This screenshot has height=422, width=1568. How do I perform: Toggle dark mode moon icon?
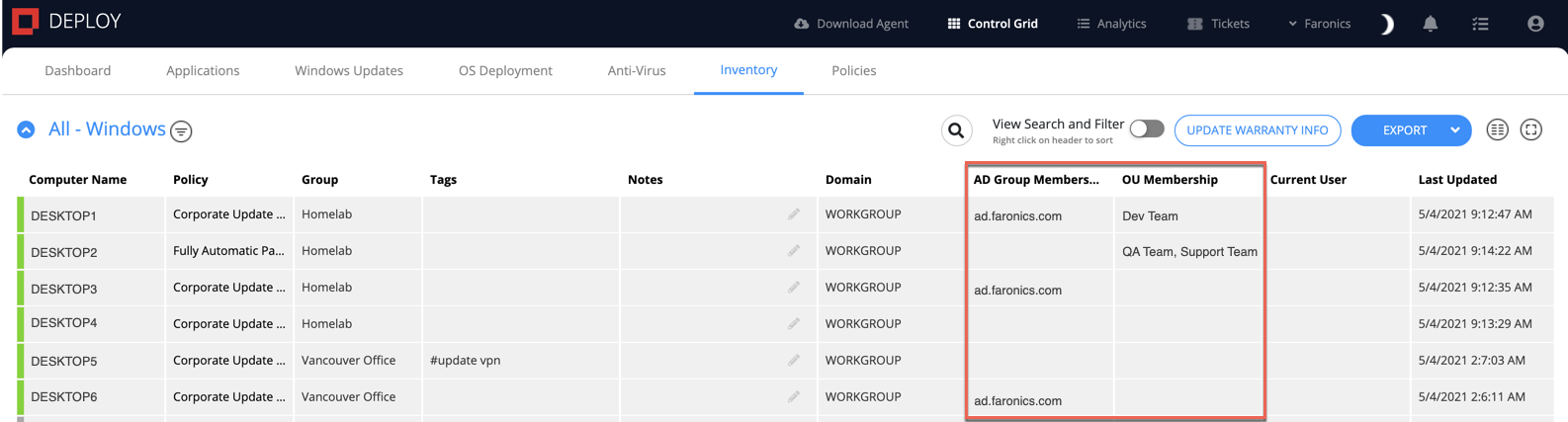[x=1387, y=24]
